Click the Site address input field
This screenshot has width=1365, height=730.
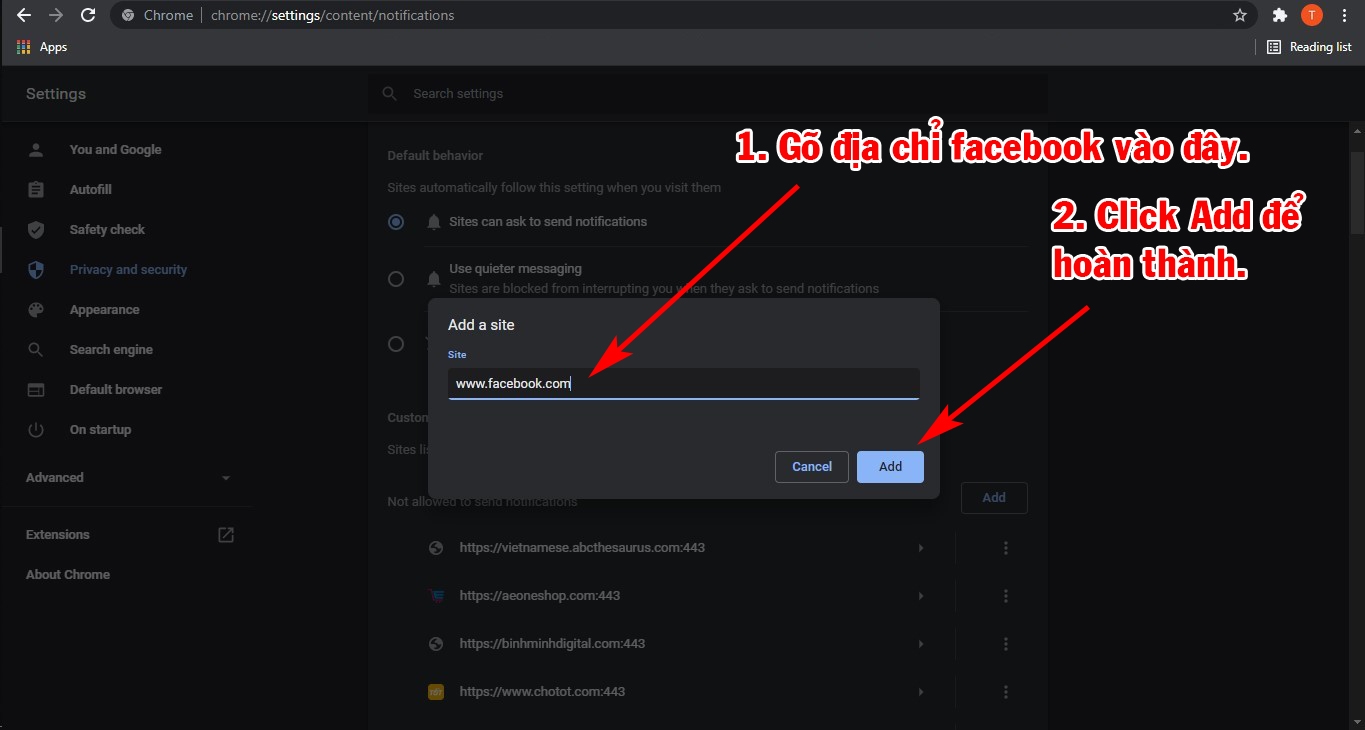683,384
